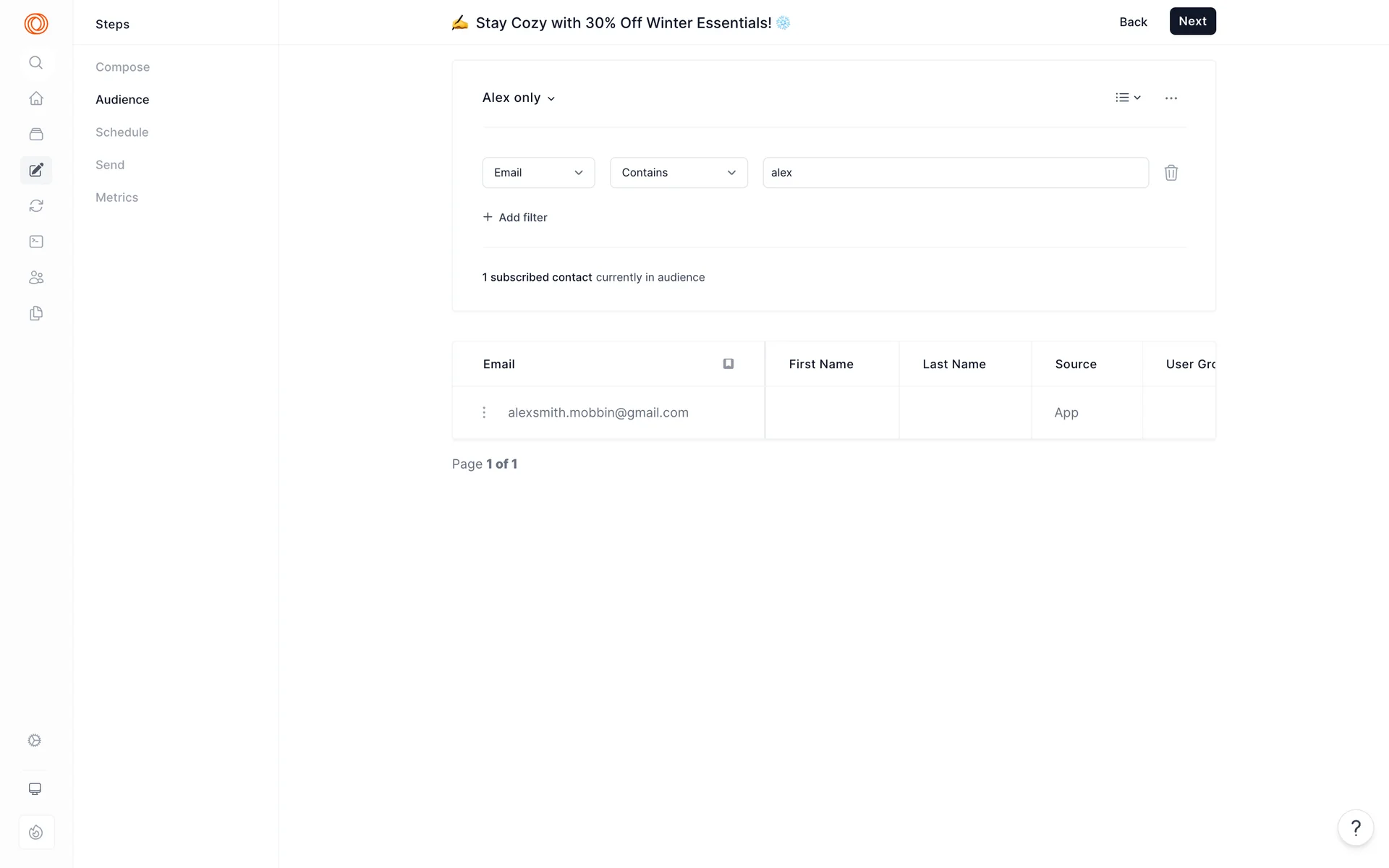Expand the Alex only audience dropdown
Image resolution: width=1389 pixels, height=868 pixels.
point(519,98)
